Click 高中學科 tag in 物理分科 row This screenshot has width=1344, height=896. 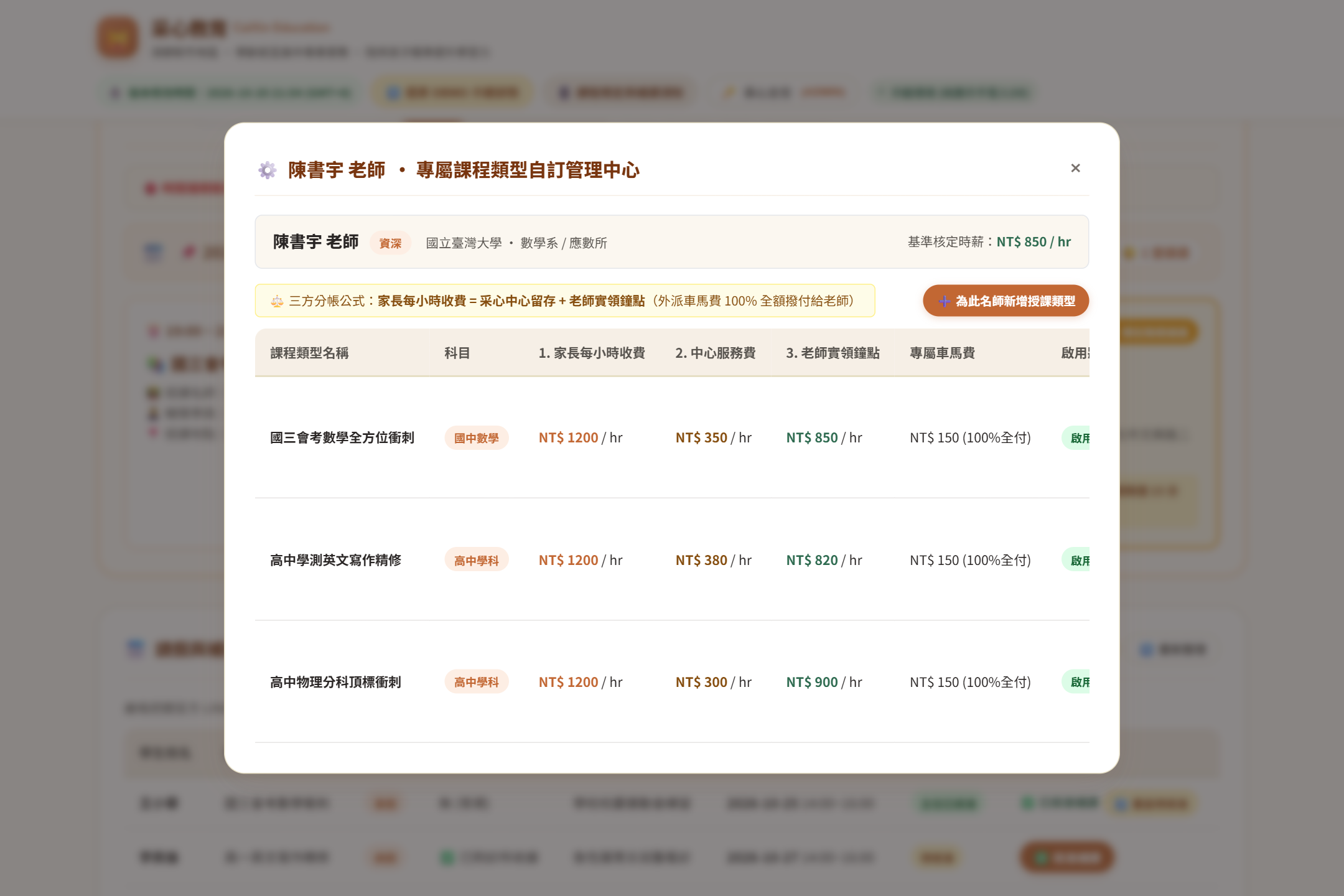tap(476, 682)
